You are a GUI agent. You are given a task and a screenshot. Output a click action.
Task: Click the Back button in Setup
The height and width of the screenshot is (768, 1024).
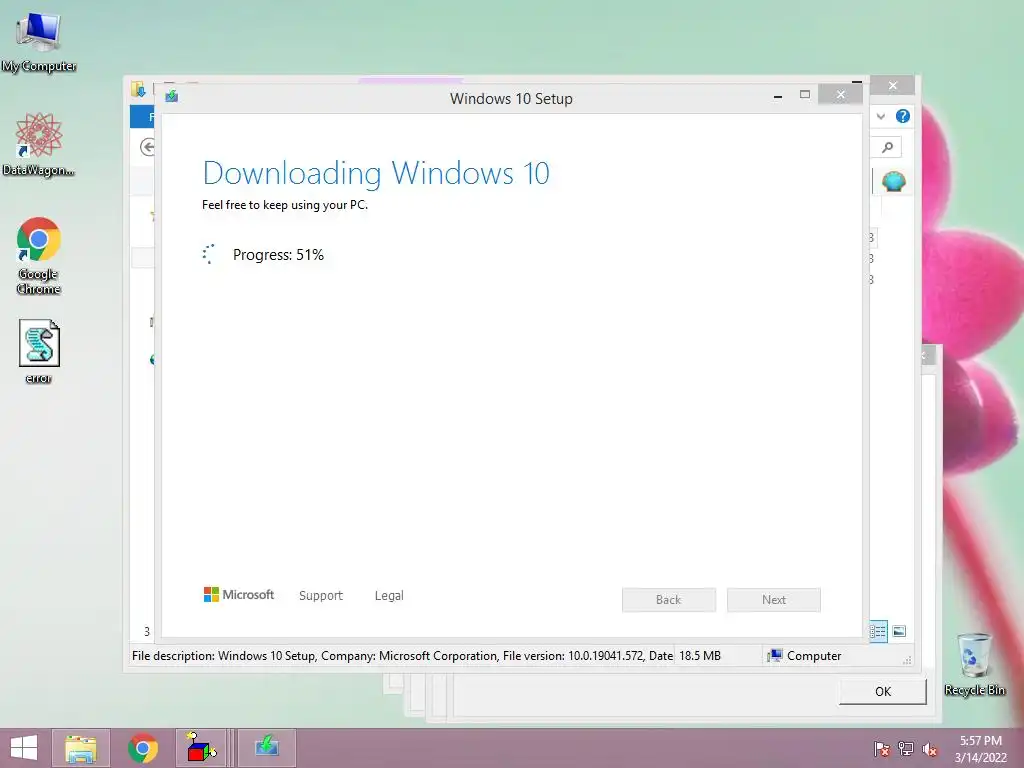[669, 600]
